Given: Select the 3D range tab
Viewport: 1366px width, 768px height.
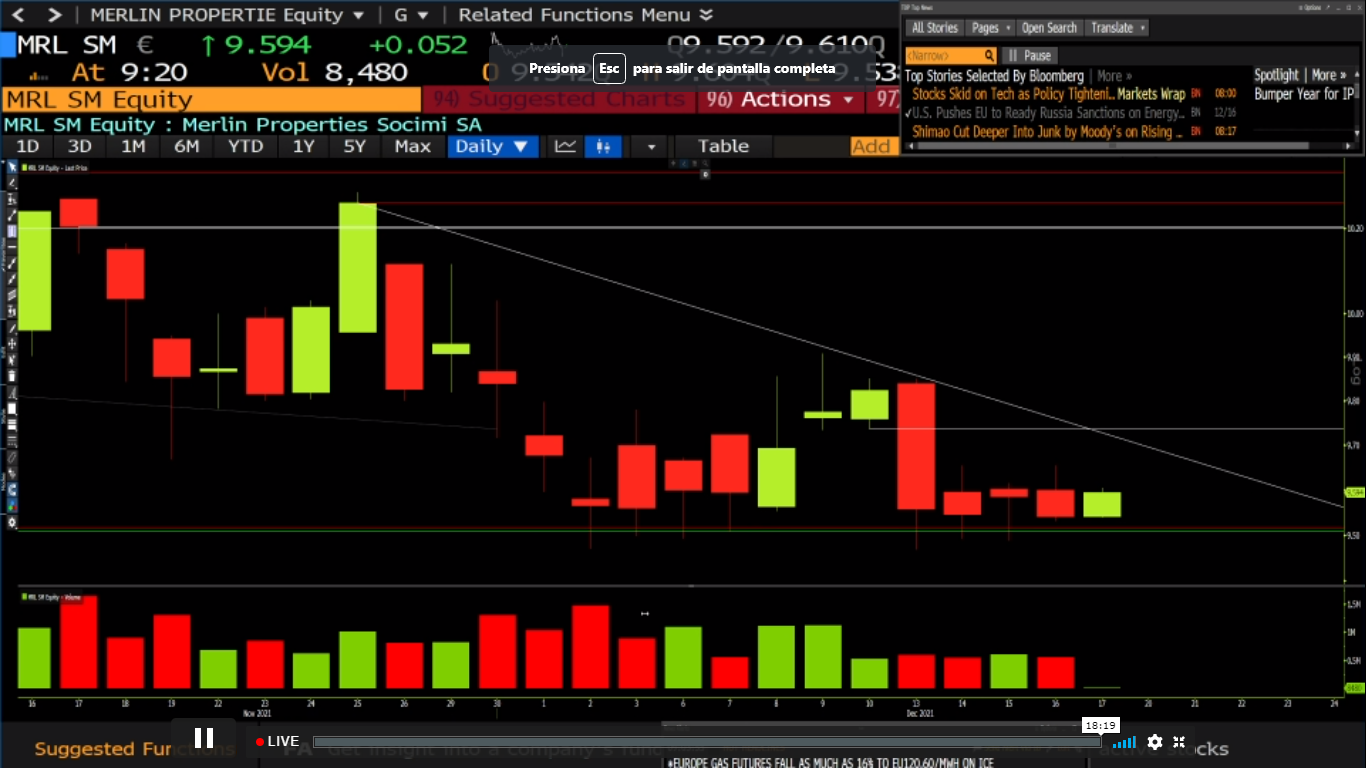Looking at the screenshot, I should pos(80,146).
